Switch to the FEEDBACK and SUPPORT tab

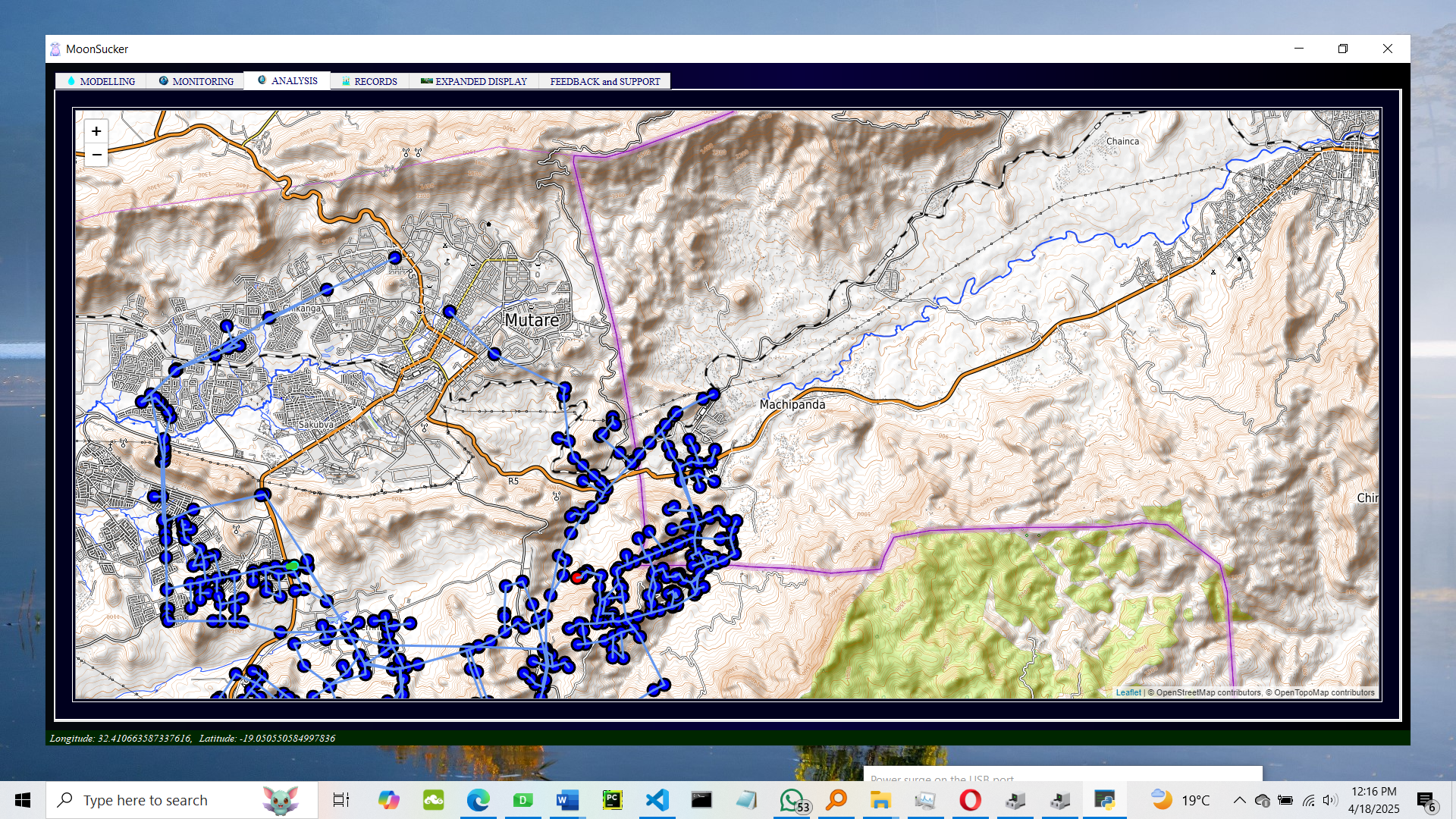tap(604, 80)
